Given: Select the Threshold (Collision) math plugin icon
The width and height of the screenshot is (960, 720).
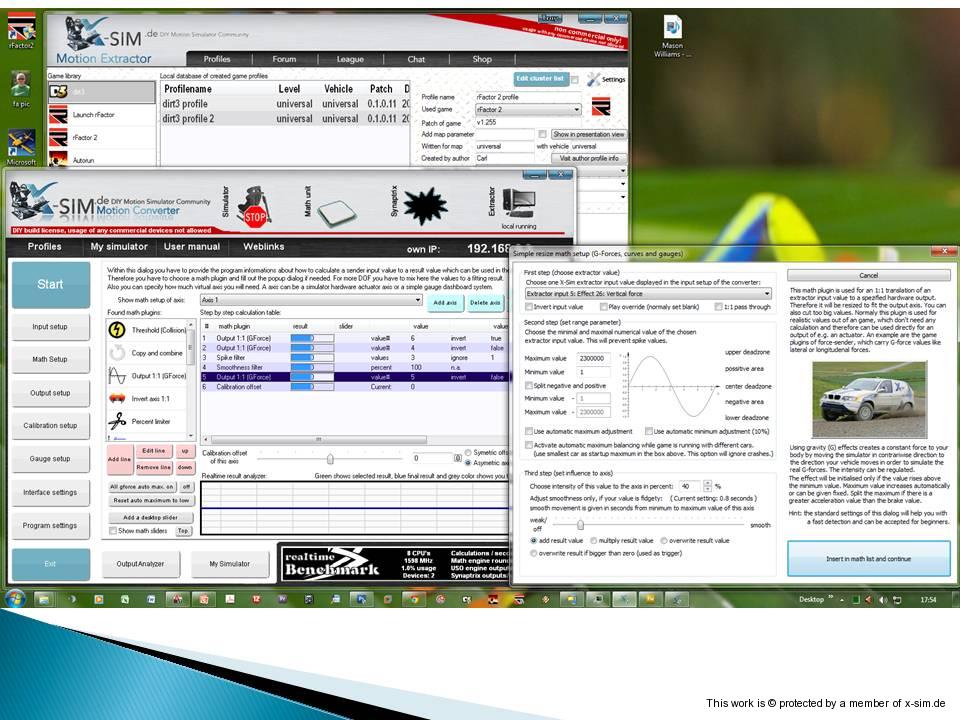Looking at the screenshot, I should tap(117, 329).
